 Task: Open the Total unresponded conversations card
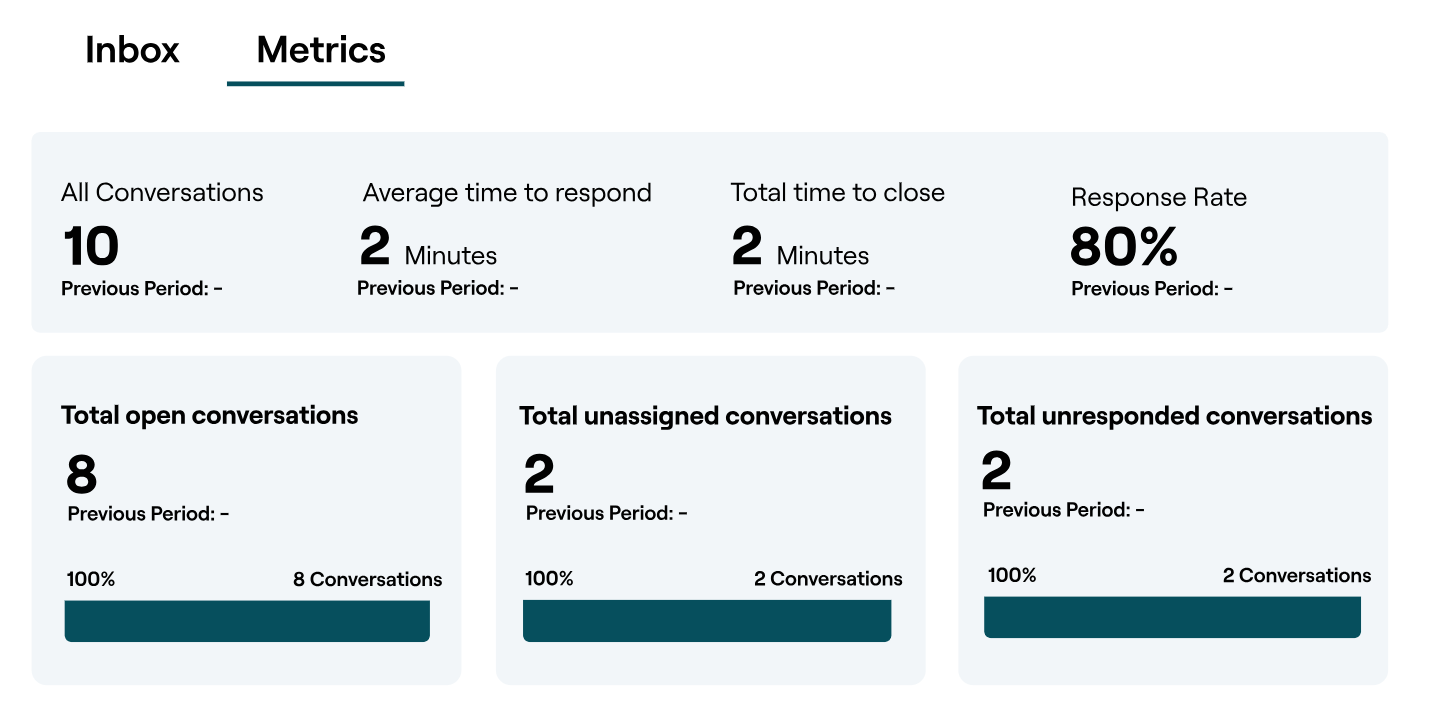click(x=1174, y=415)
